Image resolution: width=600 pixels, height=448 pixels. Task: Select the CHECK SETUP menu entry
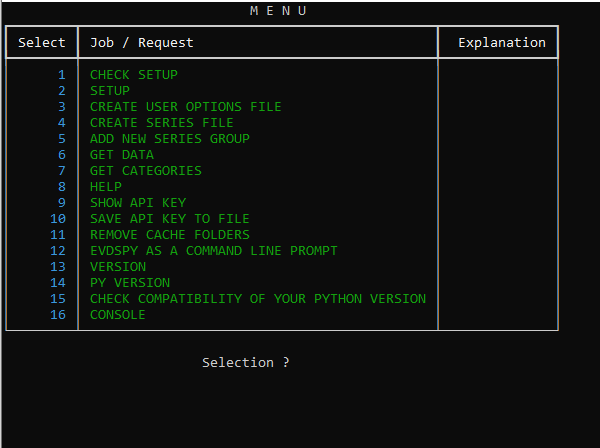(x=134, y=75)
